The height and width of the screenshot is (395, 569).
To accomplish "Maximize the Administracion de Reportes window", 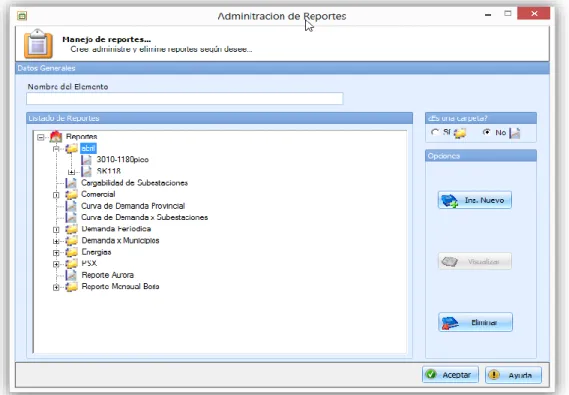I will click(508, 14).
